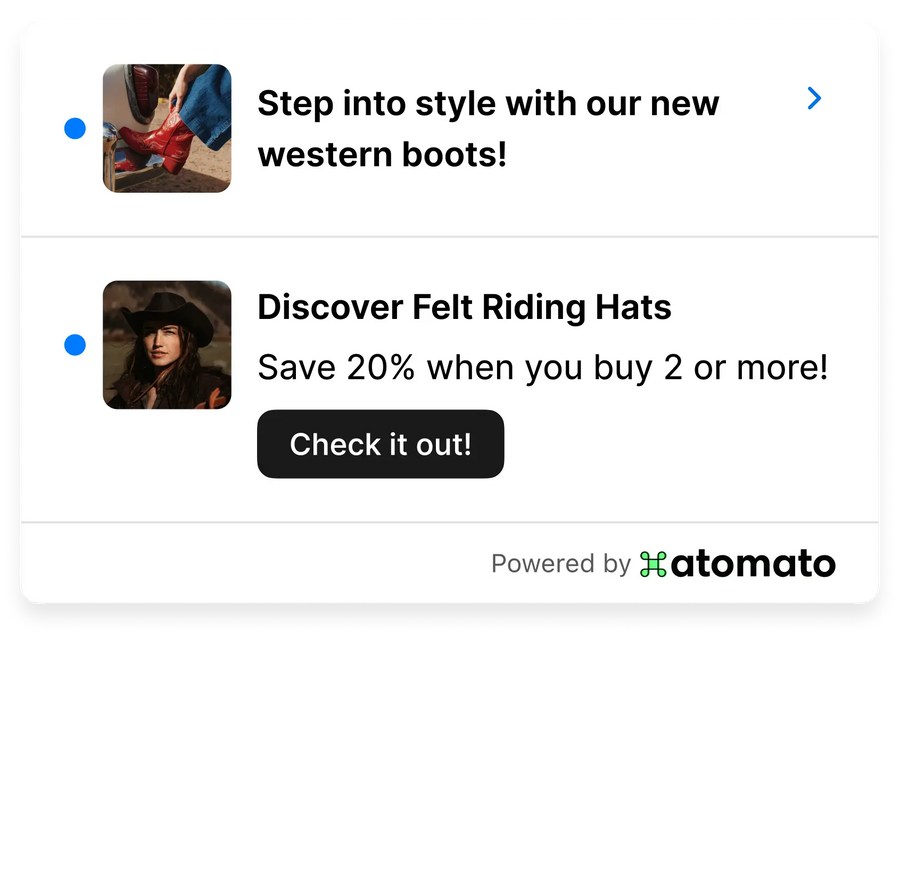900x886 pixels.
Task: Click the "20%" discount figure in the offer
Action: [380, 368]
